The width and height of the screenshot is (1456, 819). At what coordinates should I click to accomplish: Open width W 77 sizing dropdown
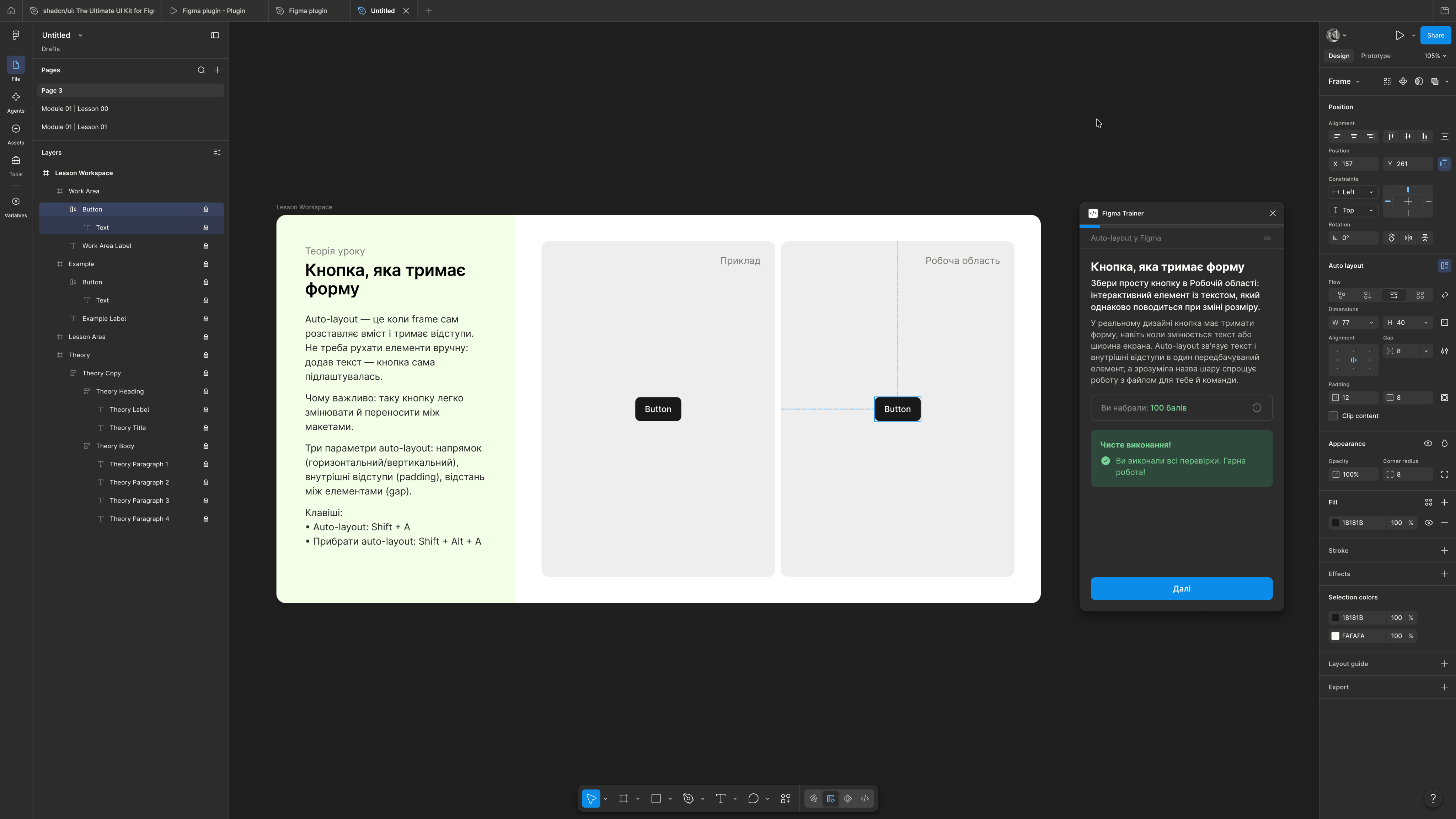click(1371, 323)
